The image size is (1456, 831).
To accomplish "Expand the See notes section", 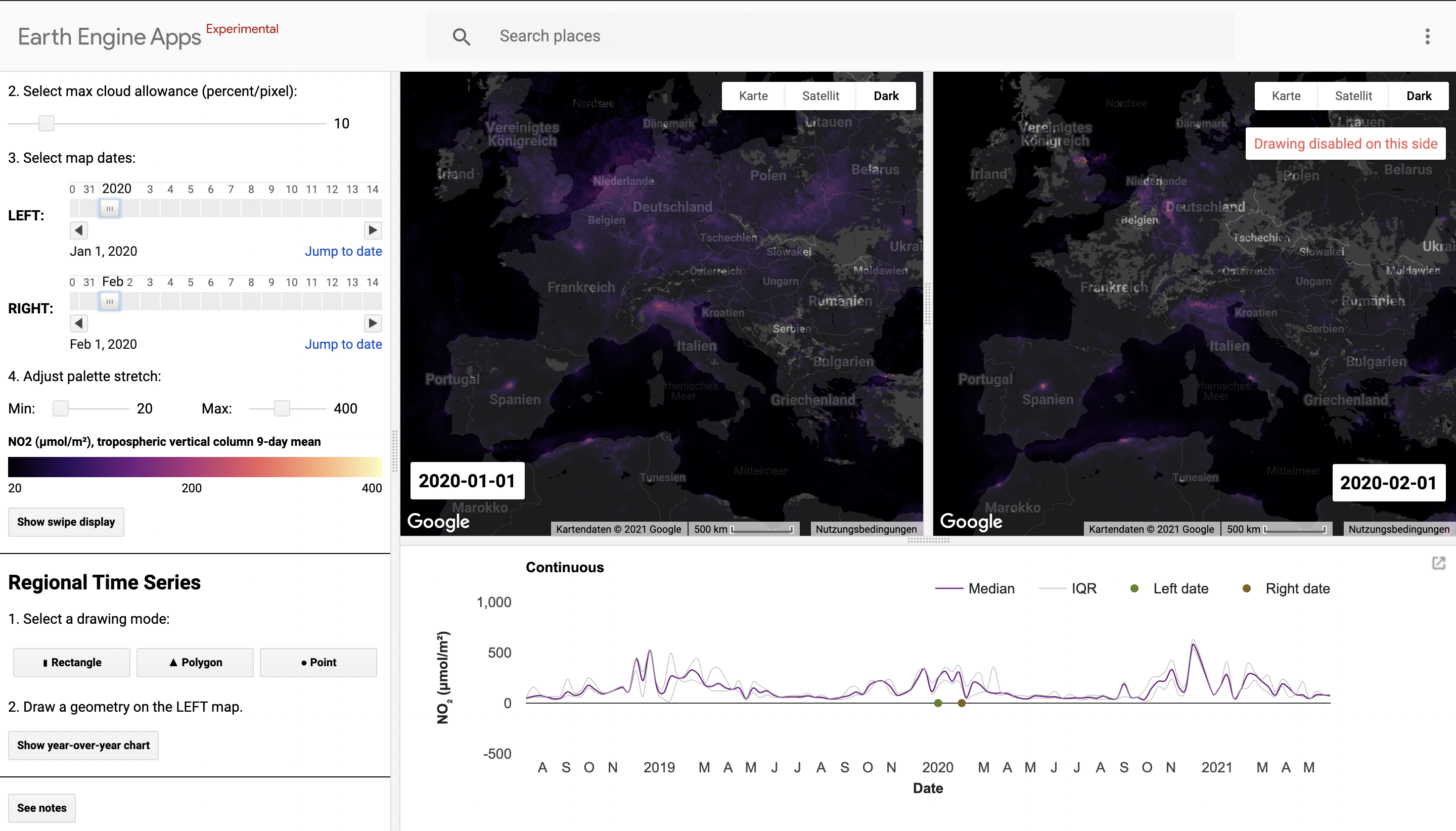I will [x=41, y=808].
